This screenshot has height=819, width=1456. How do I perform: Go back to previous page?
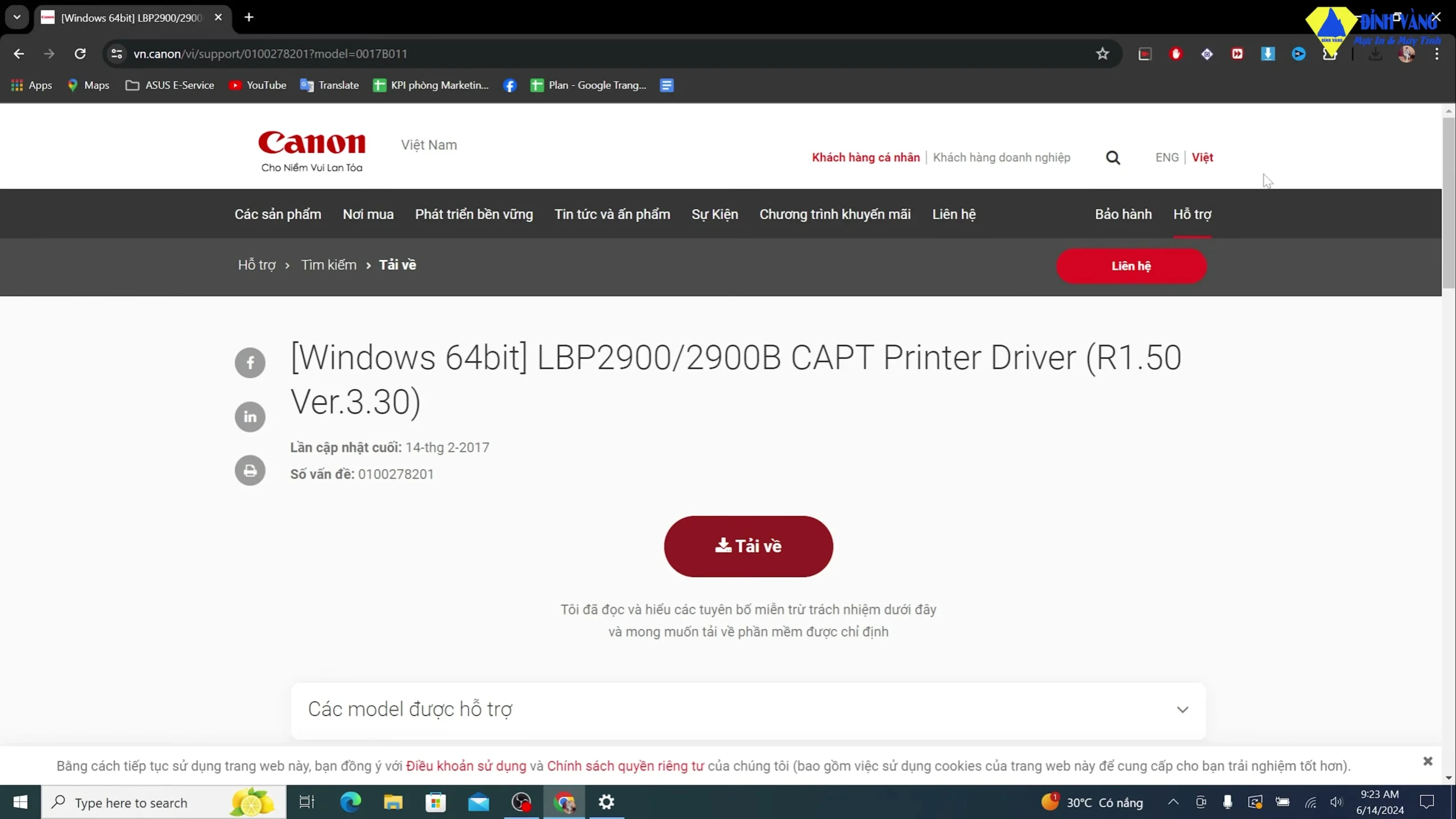pyautogui.click(x=19, y=53)
